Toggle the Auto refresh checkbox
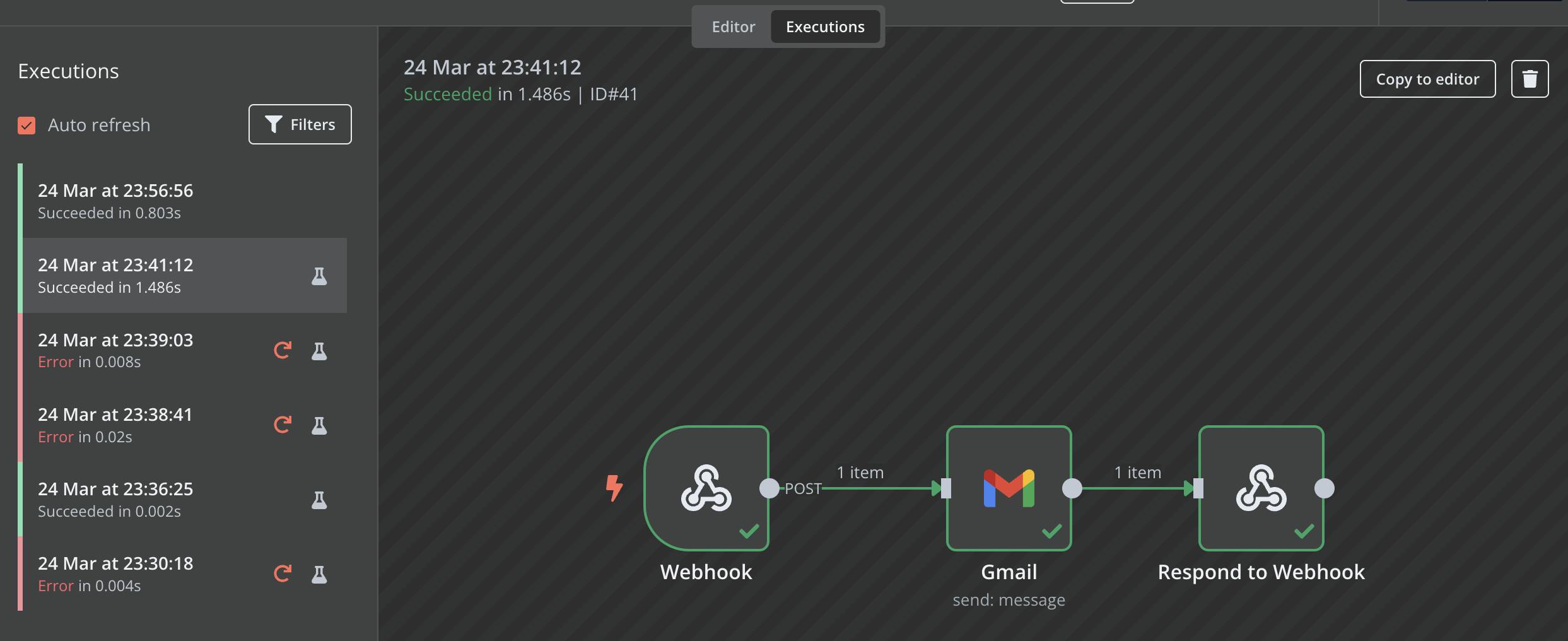The image size is (1568, 641). 26,126
